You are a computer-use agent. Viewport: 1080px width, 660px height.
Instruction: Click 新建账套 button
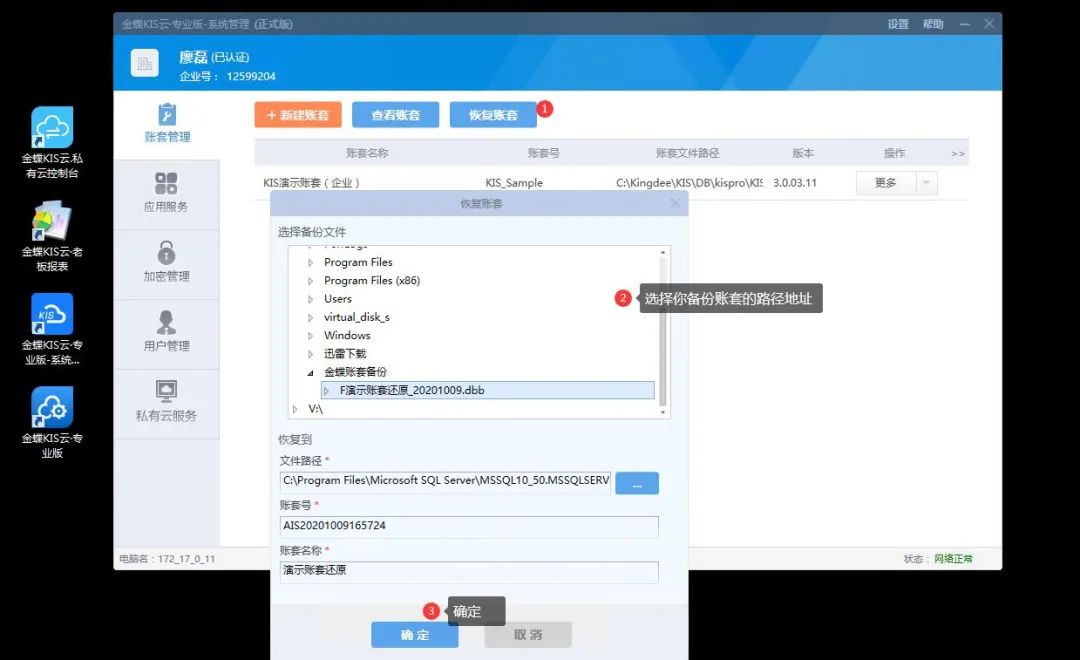click(298, 115)
